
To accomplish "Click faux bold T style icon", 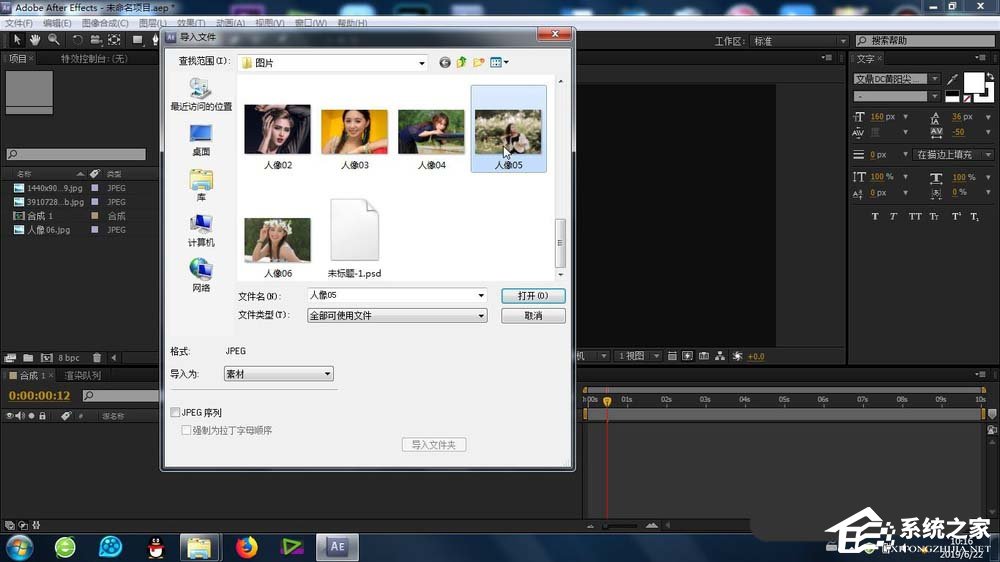I will click(875, 216).
